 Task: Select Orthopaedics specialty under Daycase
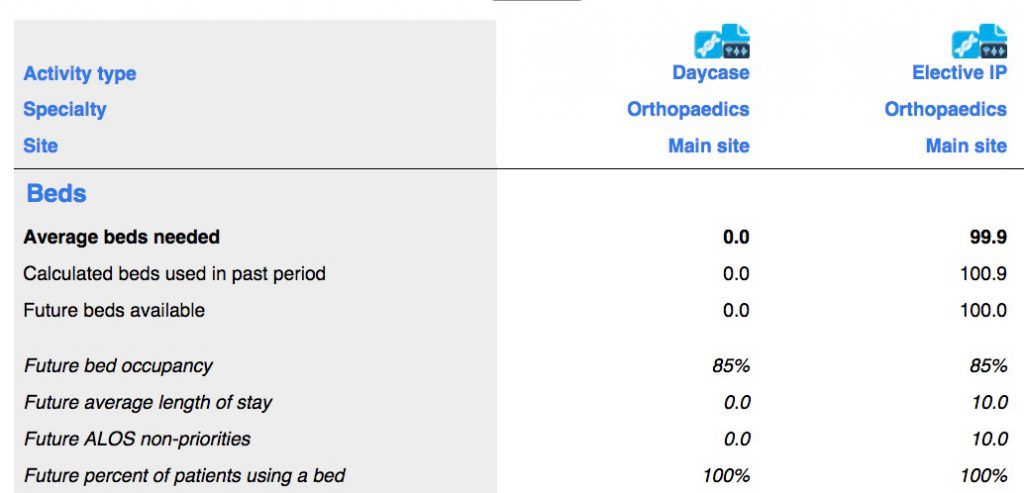point(688,109)
